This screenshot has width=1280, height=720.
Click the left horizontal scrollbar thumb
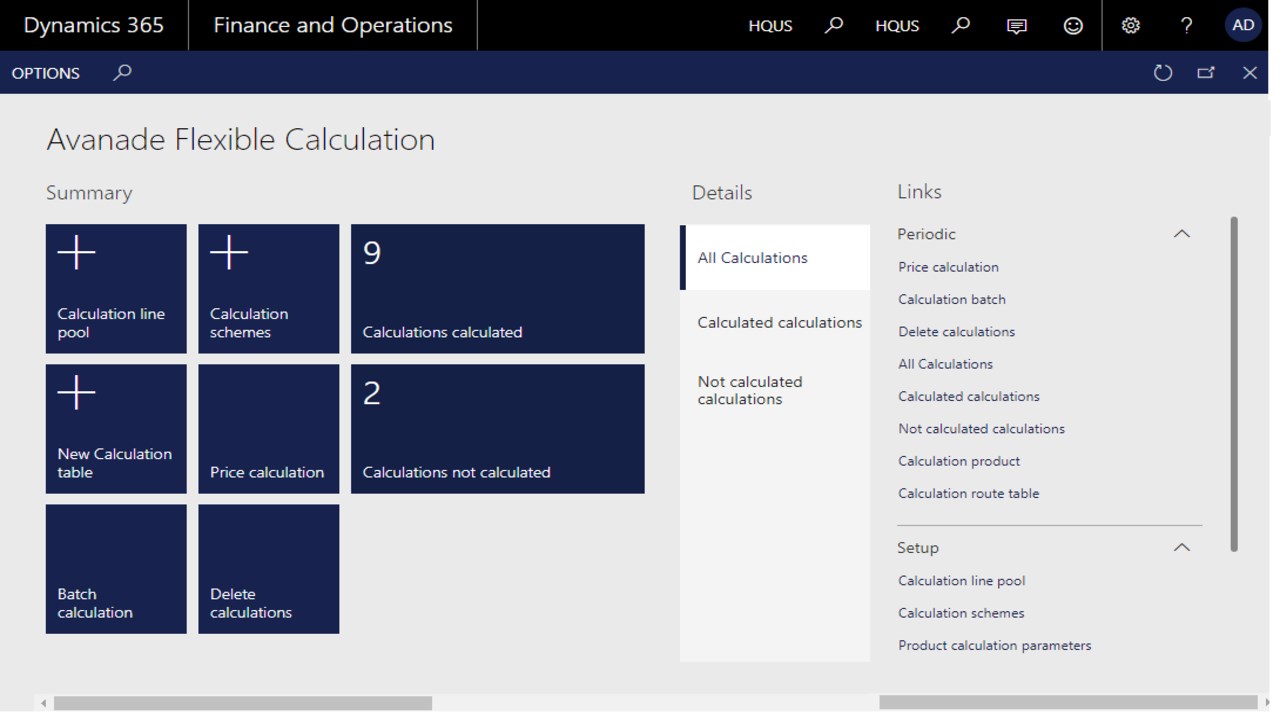click(243, 703)
